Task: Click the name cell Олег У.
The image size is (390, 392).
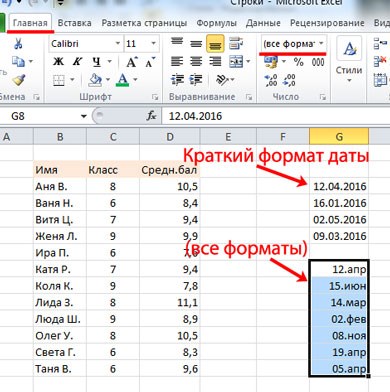Action: click(x=60, y=336)
